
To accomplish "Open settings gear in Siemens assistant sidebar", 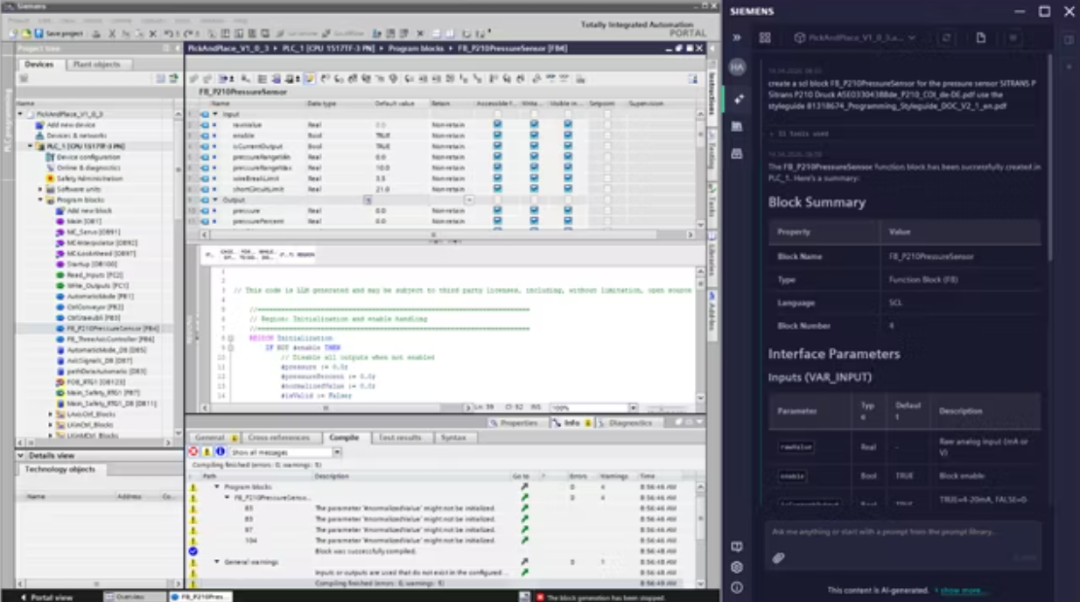I will (737, 567).
